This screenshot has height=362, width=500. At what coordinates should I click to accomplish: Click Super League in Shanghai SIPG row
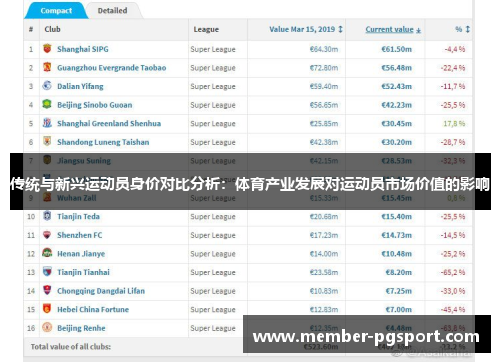tap(213, 49)
